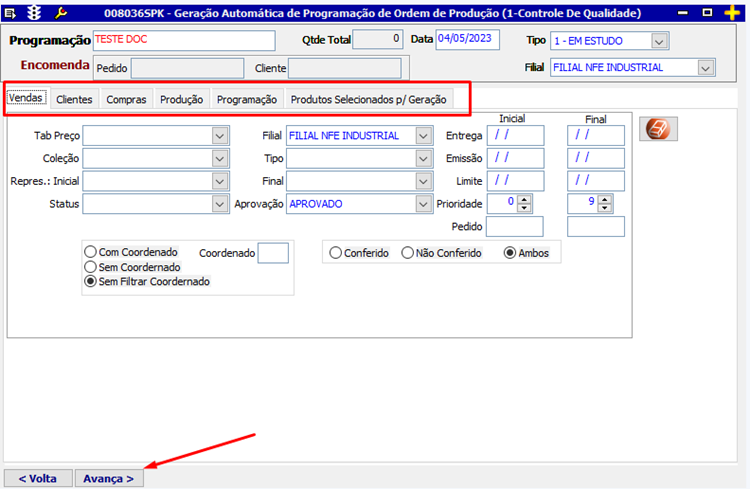Click the red eraser clear-filters button
The width and height of the screenshot is (750, 489).
[x=658, y=129]
